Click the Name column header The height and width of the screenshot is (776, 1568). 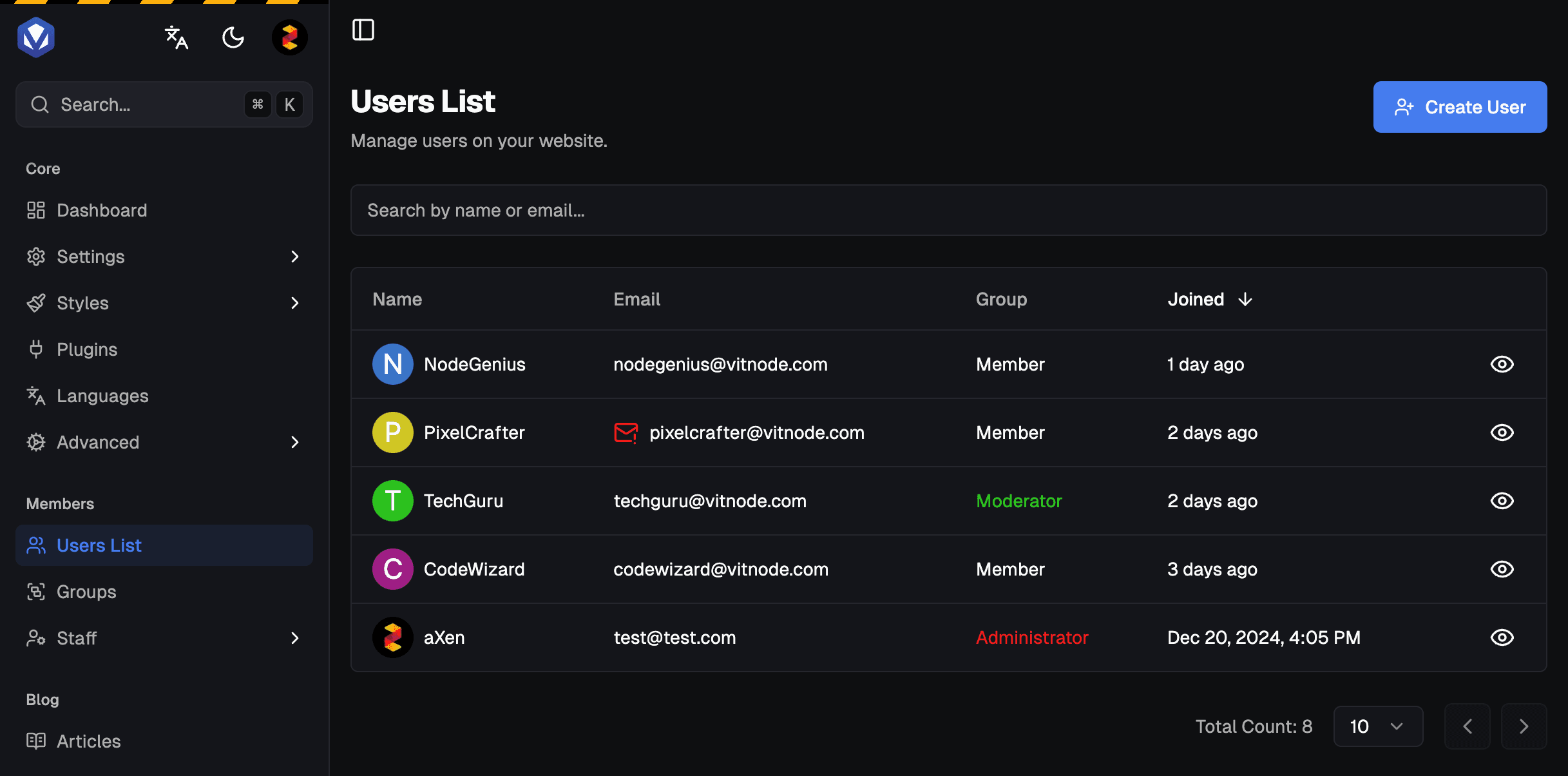(397, 299)
